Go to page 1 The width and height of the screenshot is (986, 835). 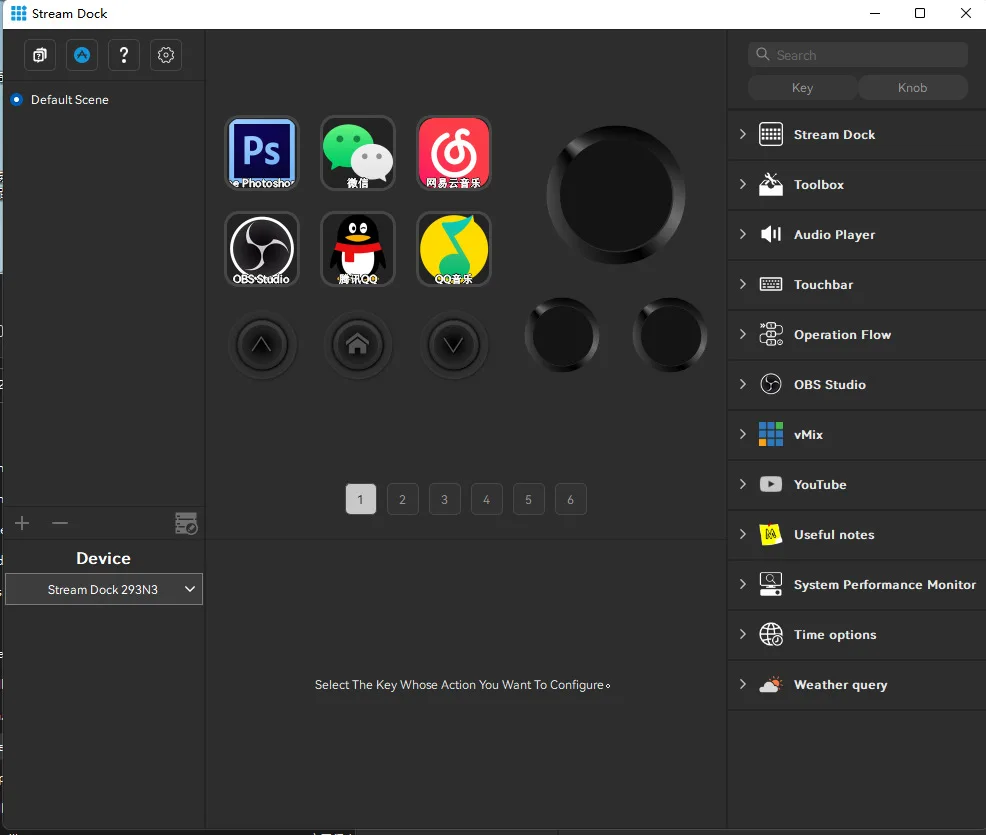(x=361, y=499)
